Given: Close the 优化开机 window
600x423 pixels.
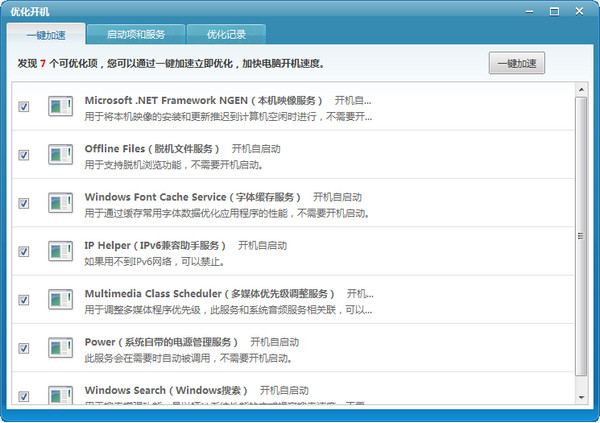Looking at the screenshot, I should 579,11.
